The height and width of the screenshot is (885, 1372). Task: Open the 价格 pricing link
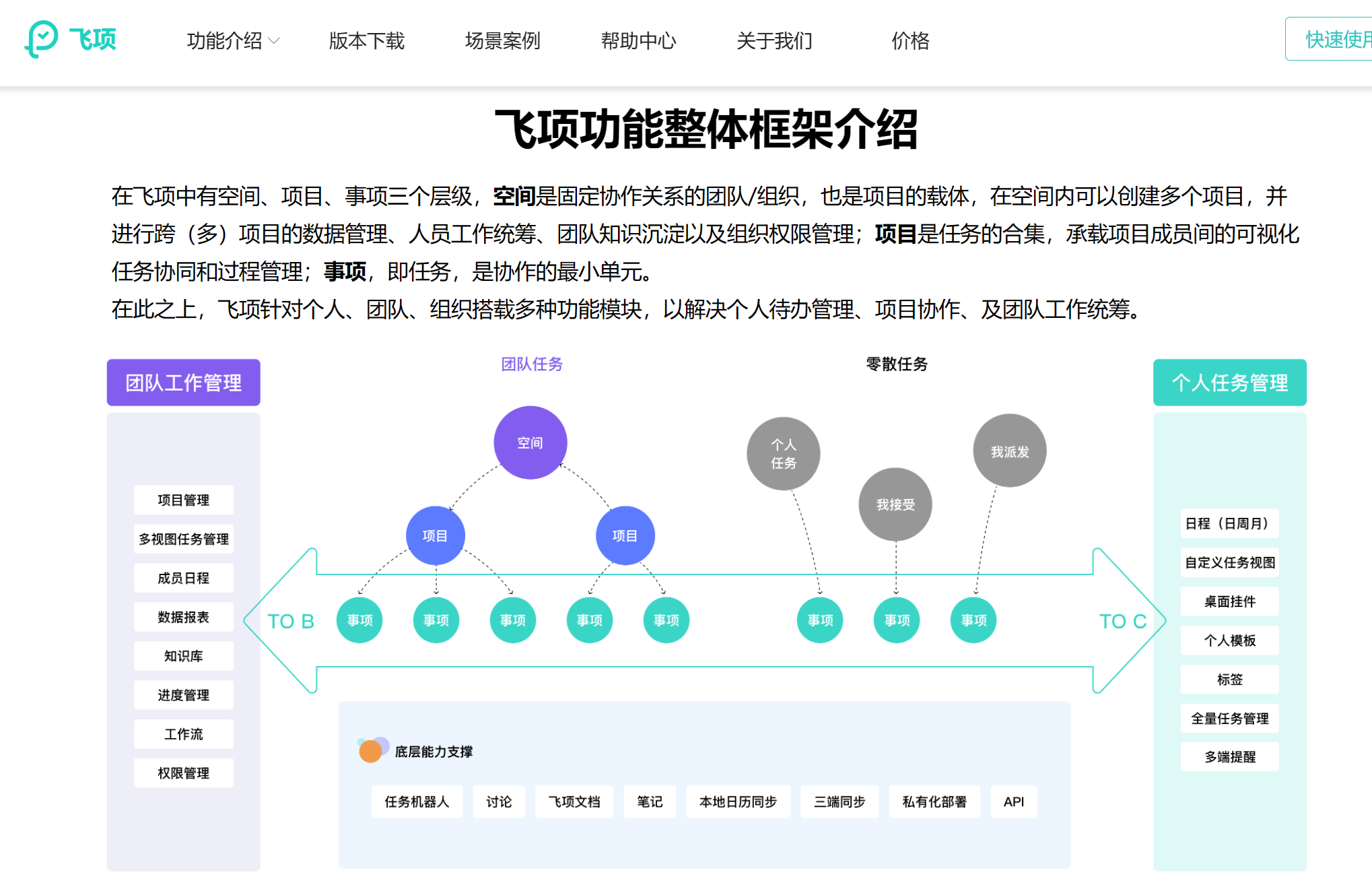910,41
